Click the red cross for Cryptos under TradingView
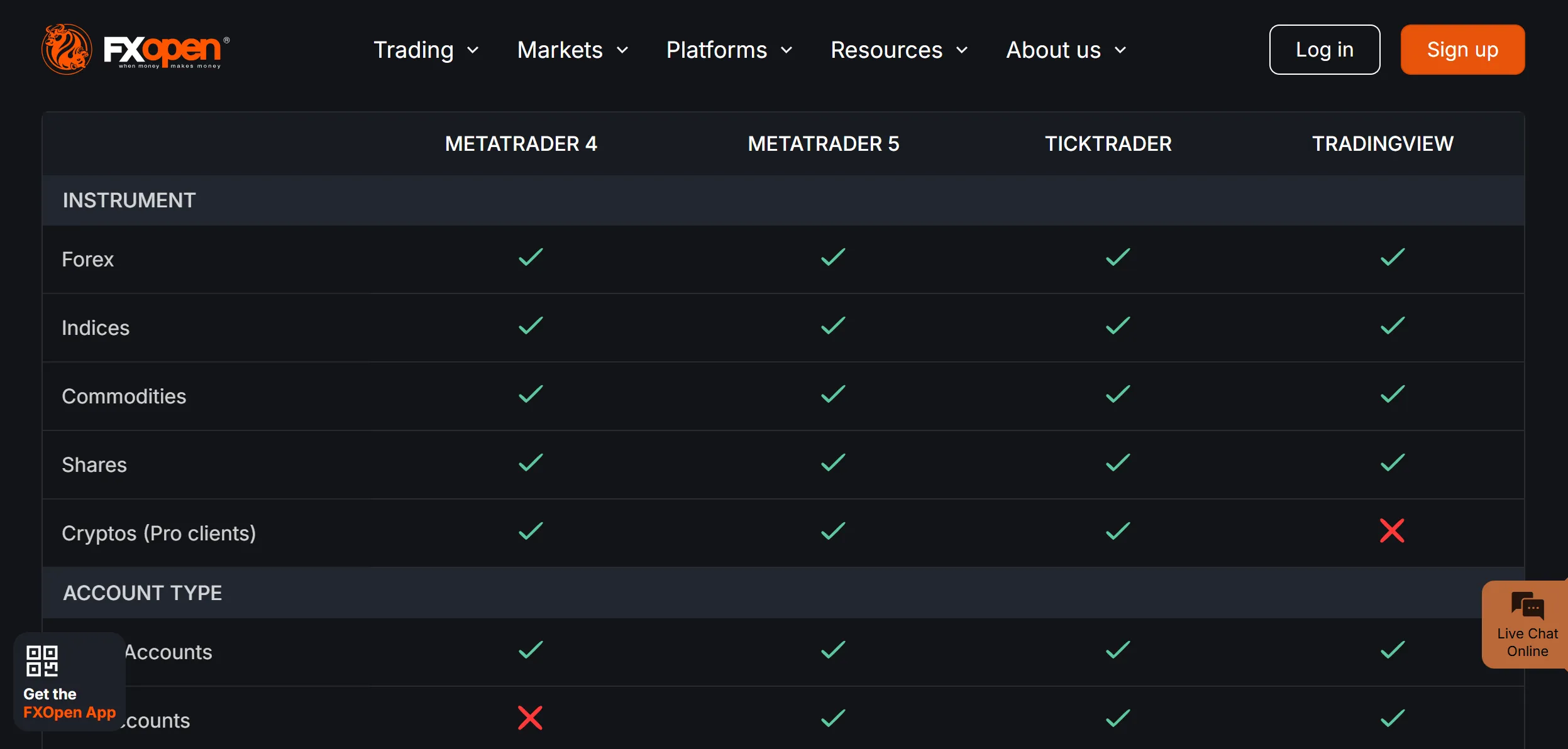1568x749 pixels. point(1392,531)
